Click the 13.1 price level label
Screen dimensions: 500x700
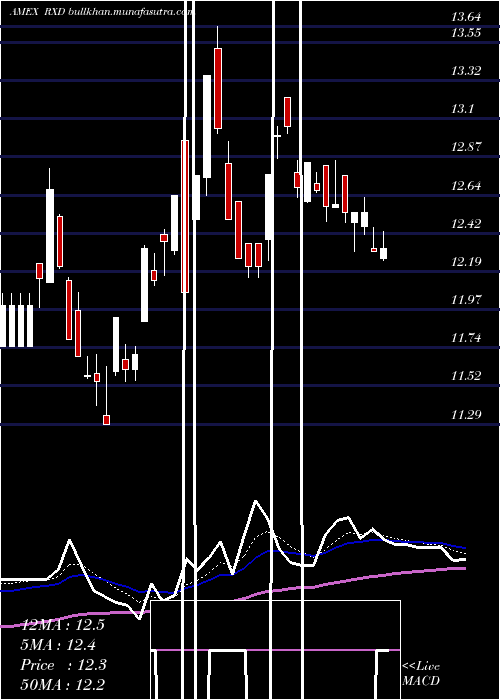(462, 109)
